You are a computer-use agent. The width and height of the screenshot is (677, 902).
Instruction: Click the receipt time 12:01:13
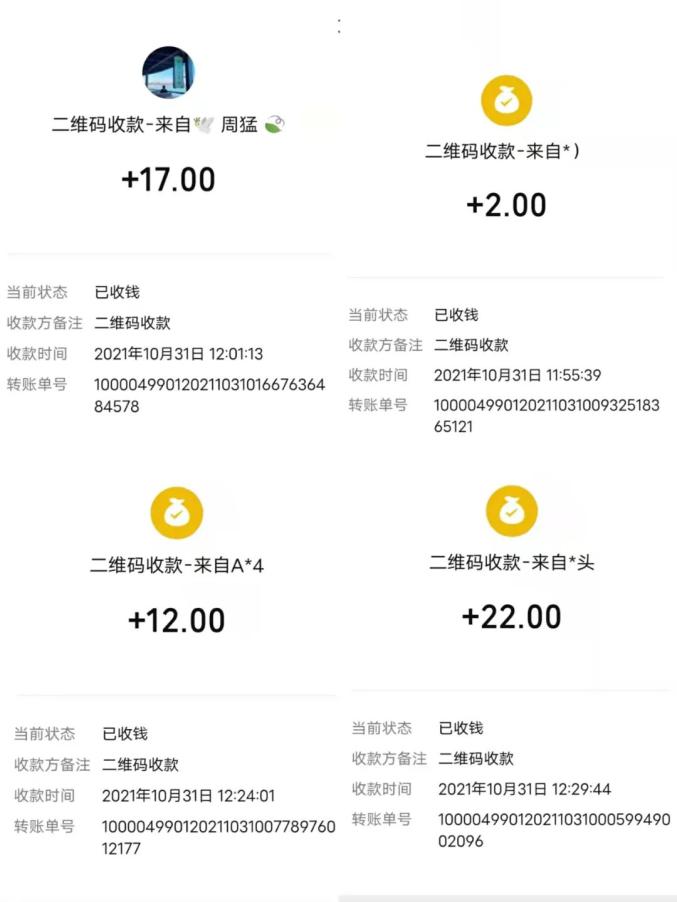[x=179, y=354]
